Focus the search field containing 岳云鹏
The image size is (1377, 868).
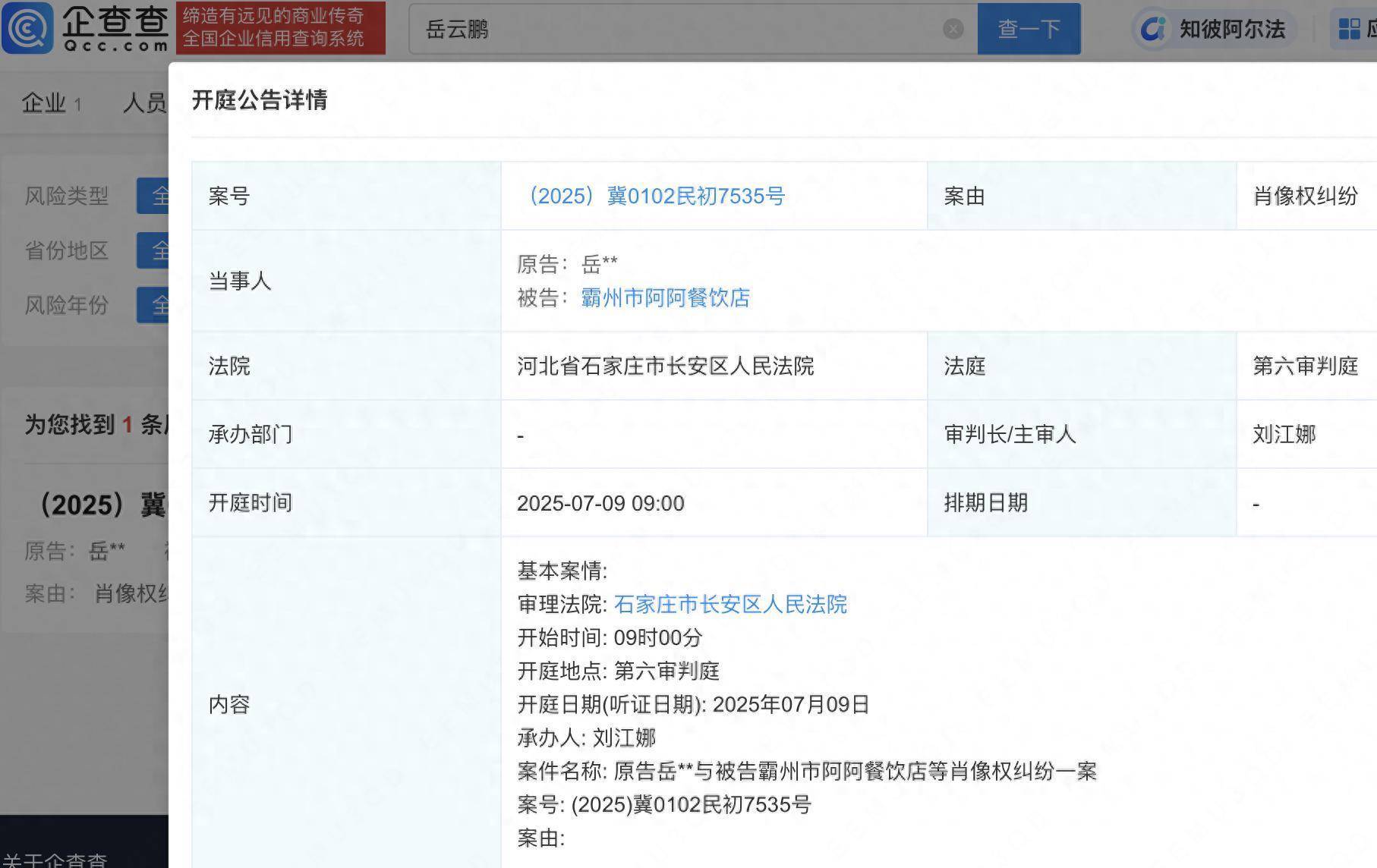(676, 30)
